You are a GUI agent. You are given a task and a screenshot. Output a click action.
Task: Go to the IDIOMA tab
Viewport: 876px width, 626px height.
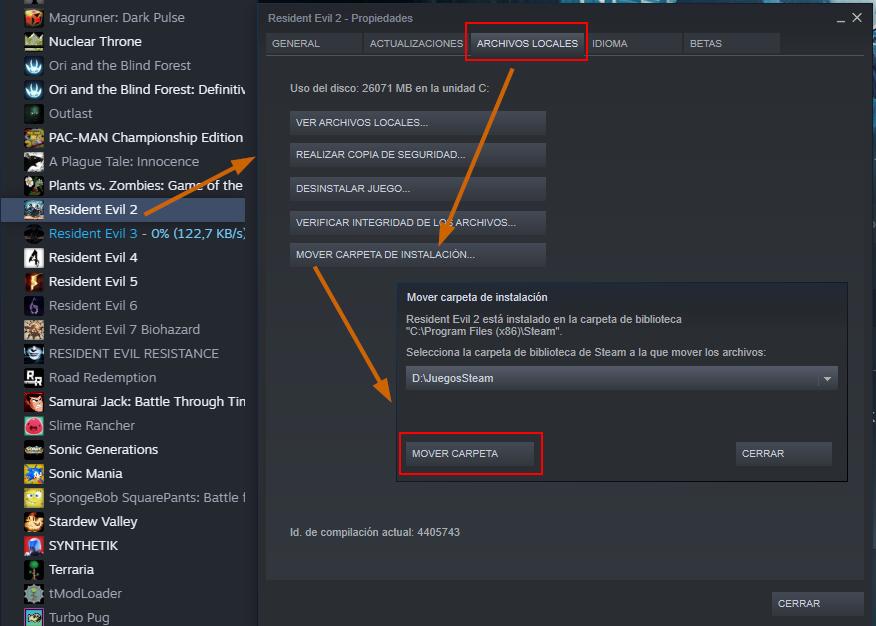click(x=633, y=44)
